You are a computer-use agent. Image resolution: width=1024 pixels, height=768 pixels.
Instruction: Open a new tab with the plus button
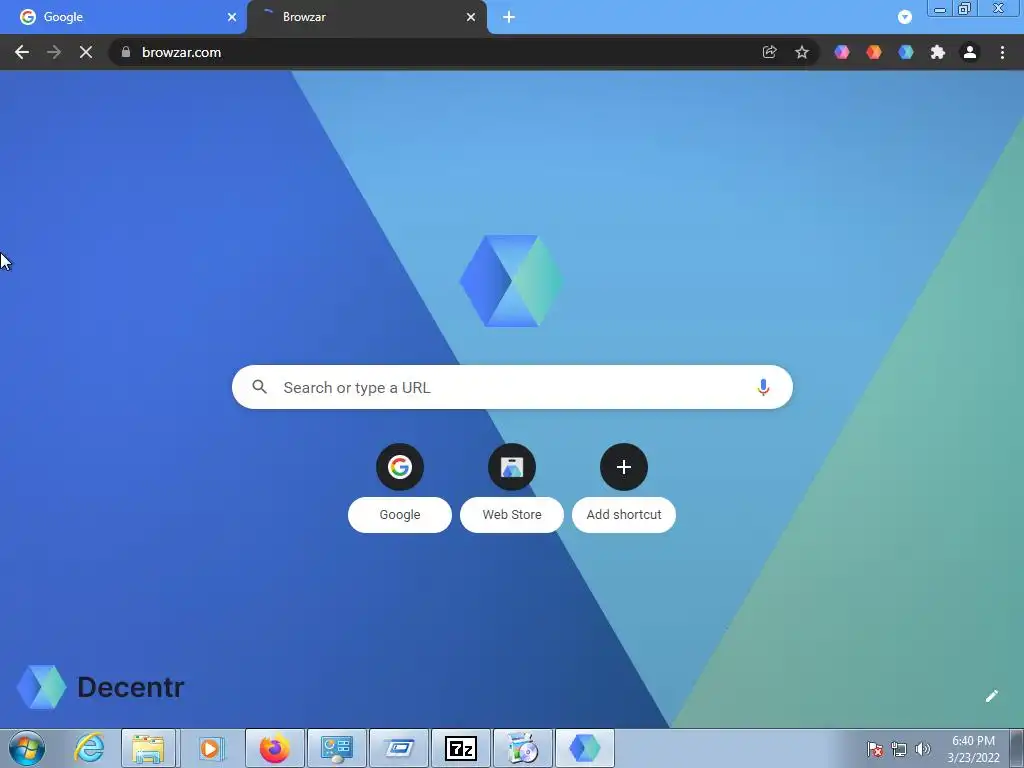click(x=509, y=17)
